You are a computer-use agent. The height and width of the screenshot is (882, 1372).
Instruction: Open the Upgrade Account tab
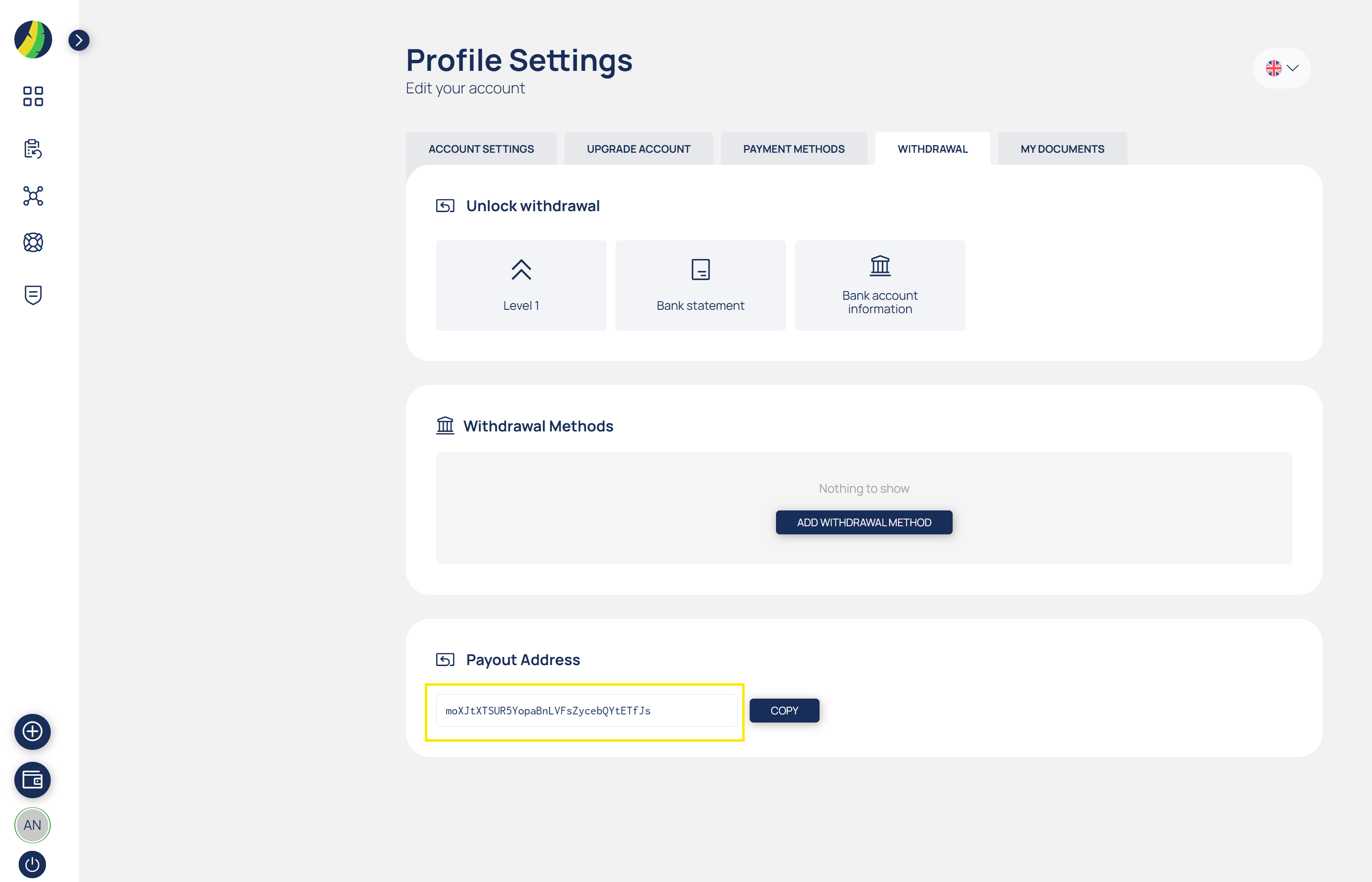[x=639, y=149]
